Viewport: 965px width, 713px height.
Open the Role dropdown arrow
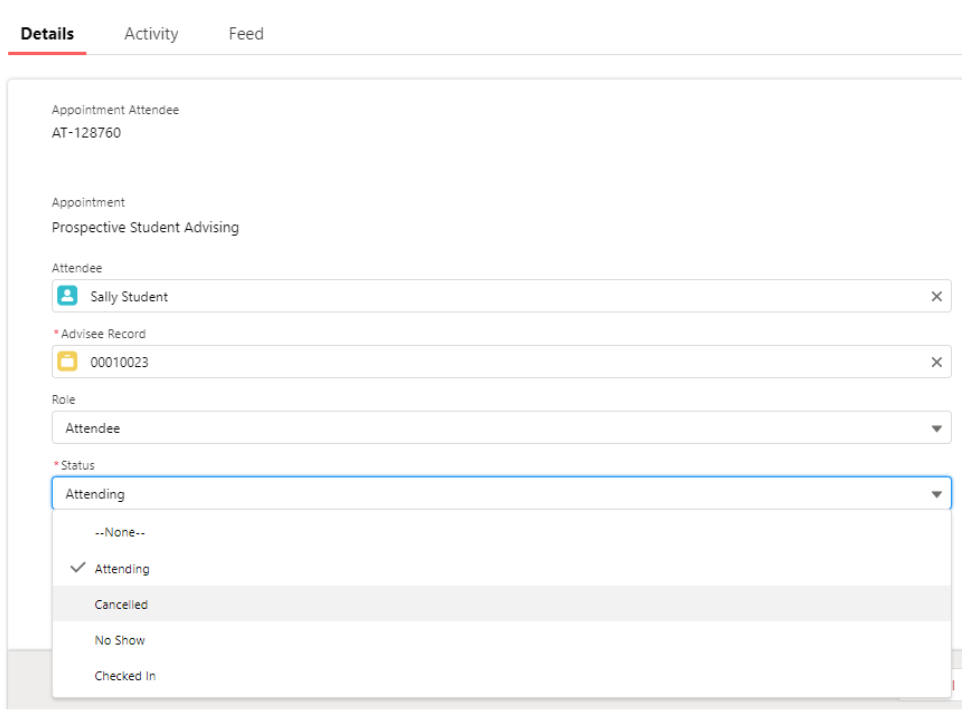(937, 427)
